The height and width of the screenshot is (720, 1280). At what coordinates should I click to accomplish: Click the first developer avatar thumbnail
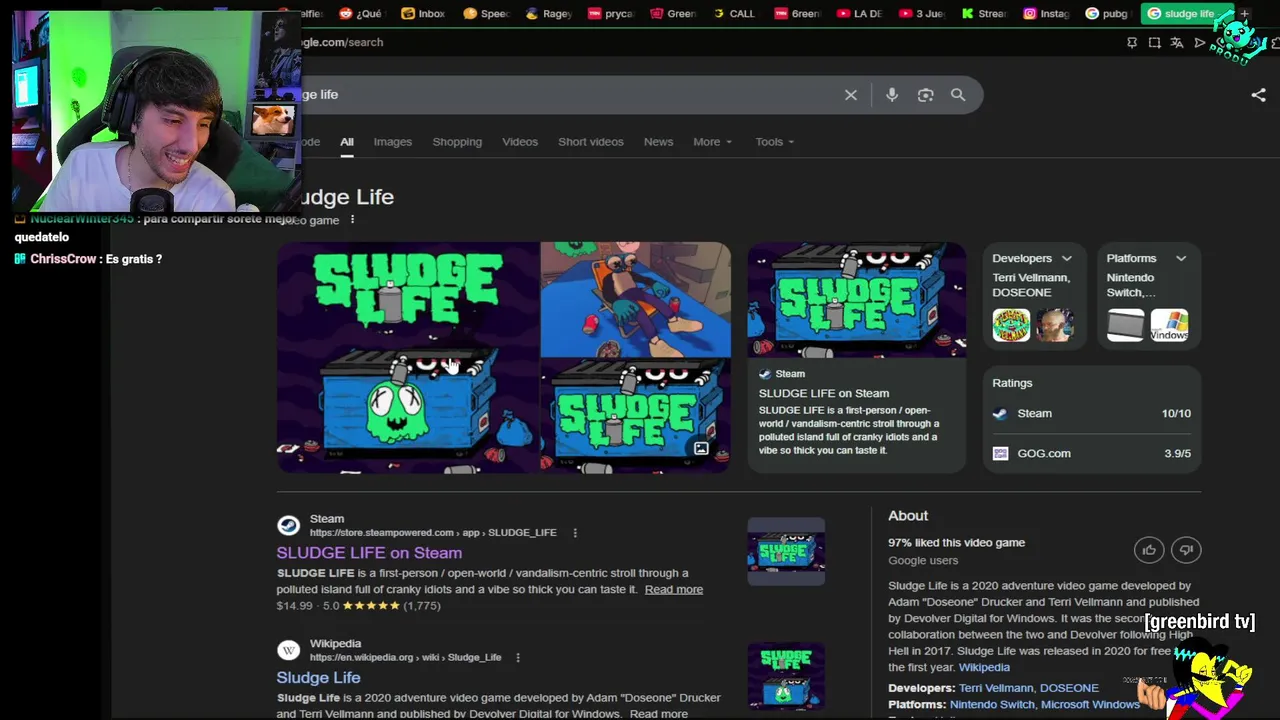pyautogui.click(x=1011, y=325)
